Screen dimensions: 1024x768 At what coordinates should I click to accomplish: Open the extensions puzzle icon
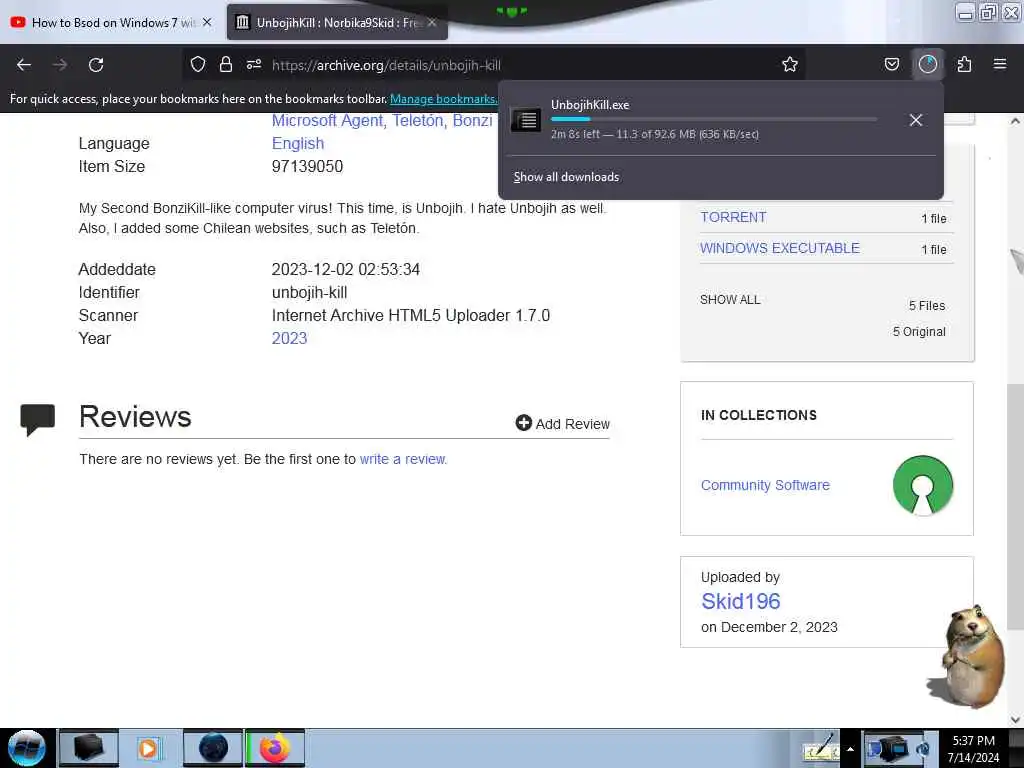(x=964, y=64)
